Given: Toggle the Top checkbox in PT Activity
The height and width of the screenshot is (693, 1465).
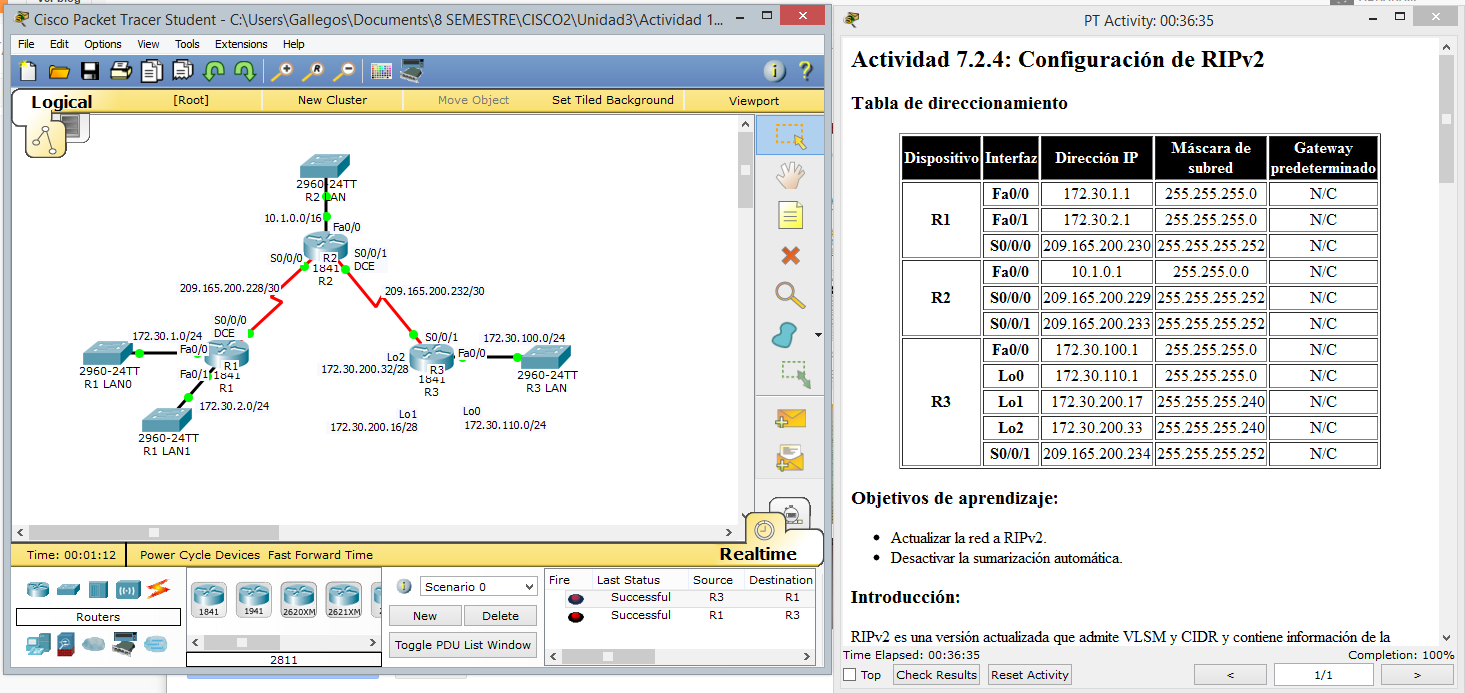Looking at the screenshot, I should [850, 675].
